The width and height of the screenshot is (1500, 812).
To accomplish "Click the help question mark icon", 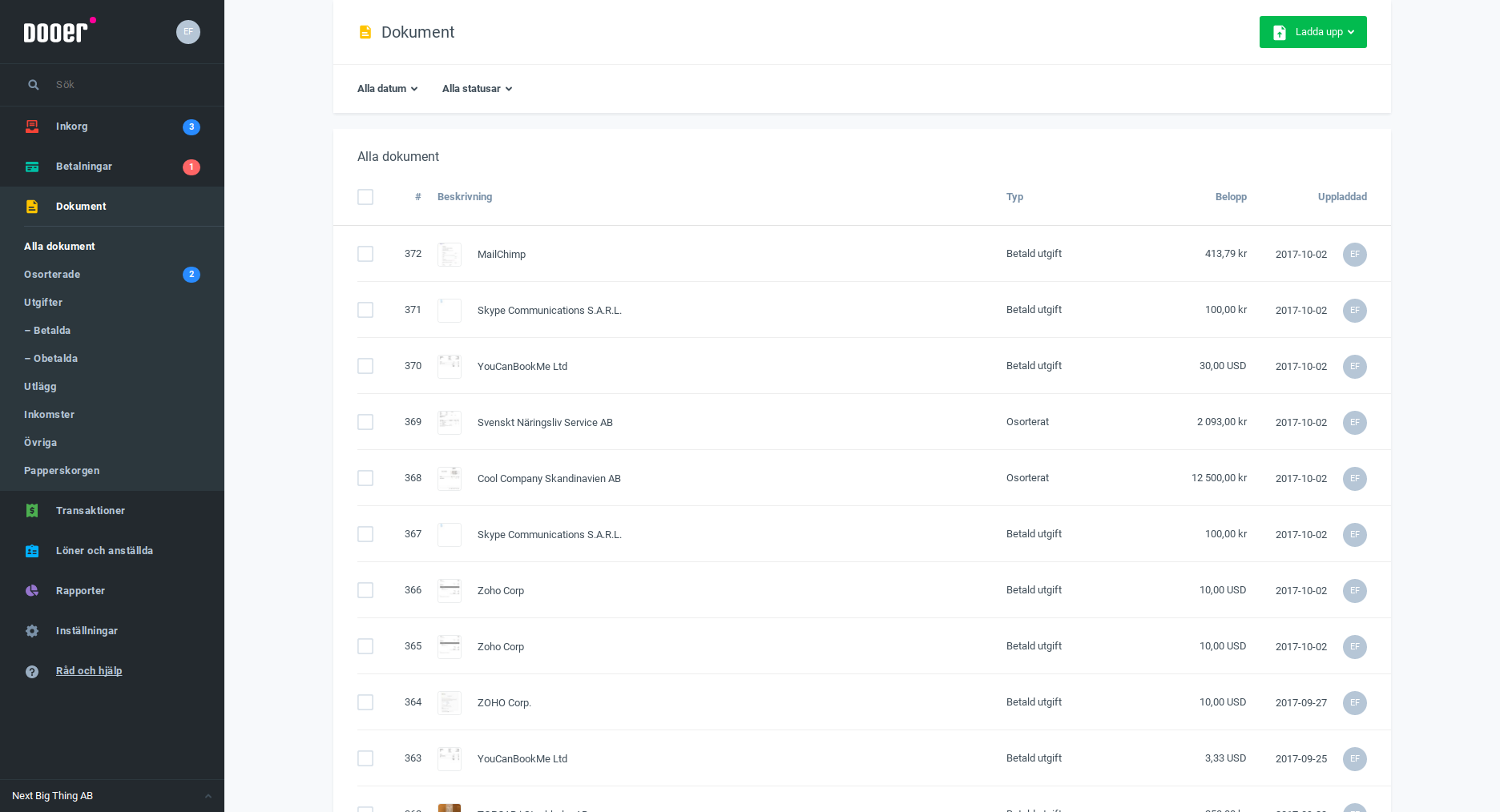I will [x=32, y=672].
